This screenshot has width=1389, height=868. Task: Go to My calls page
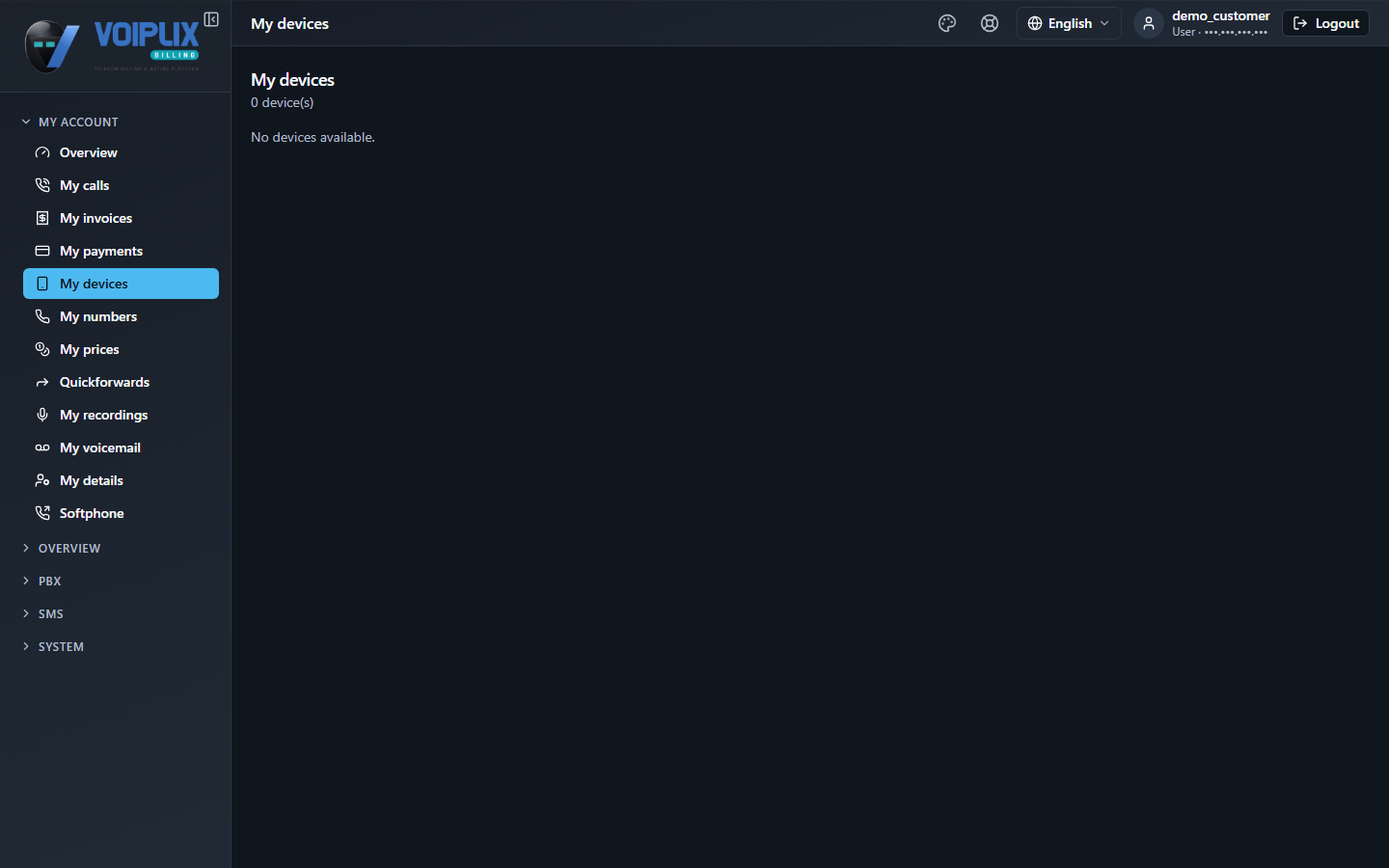(x=121, y=185)
